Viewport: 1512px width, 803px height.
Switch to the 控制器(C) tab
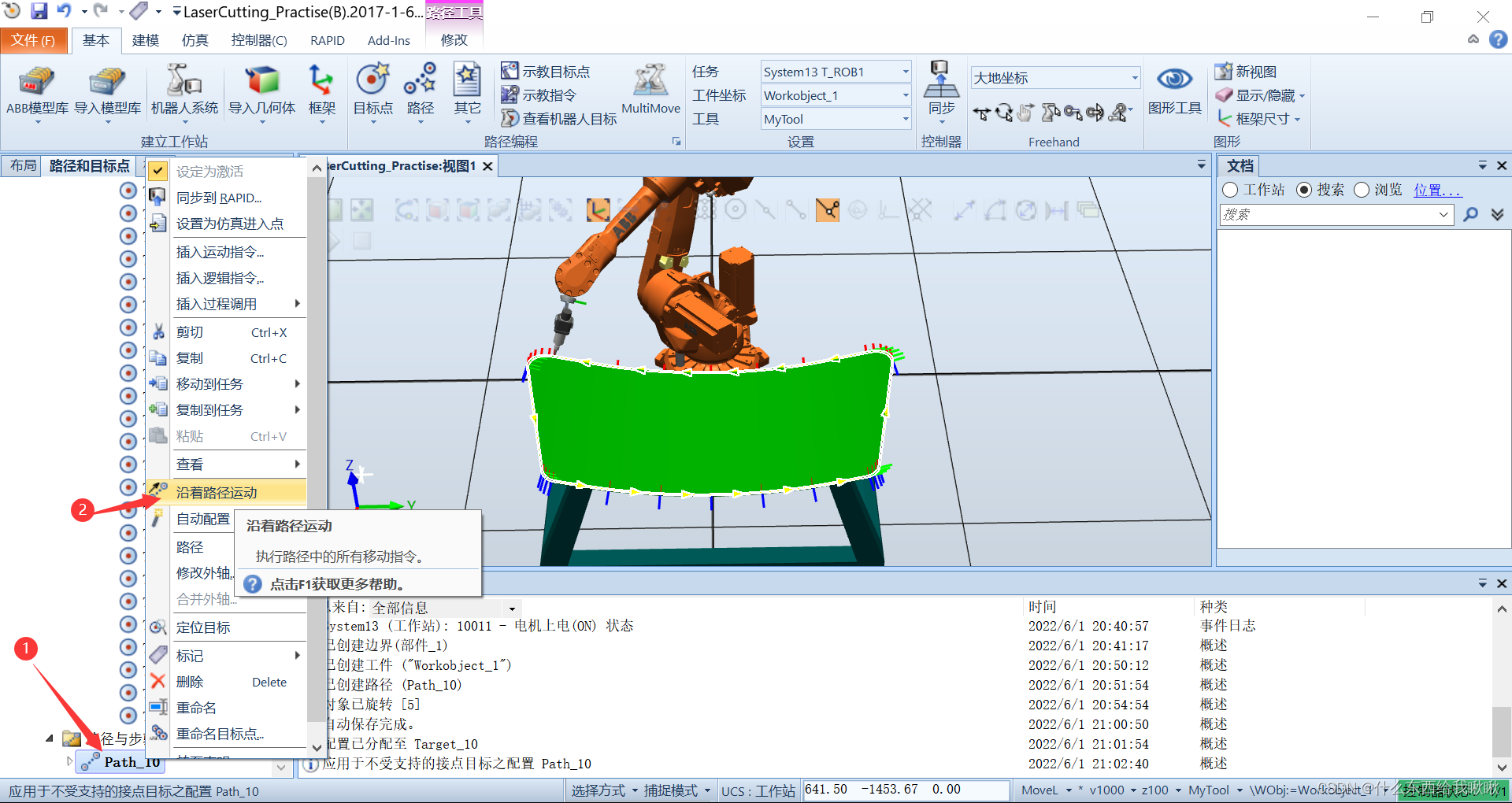(x=259, y=40)
